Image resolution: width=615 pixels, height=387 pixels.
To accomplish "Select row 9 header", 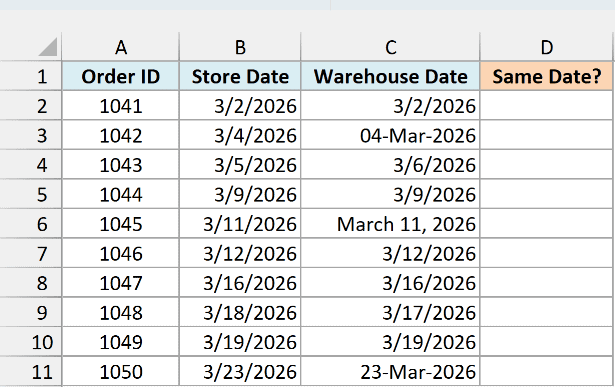I will pyautogui.click(x=31, y=313).
